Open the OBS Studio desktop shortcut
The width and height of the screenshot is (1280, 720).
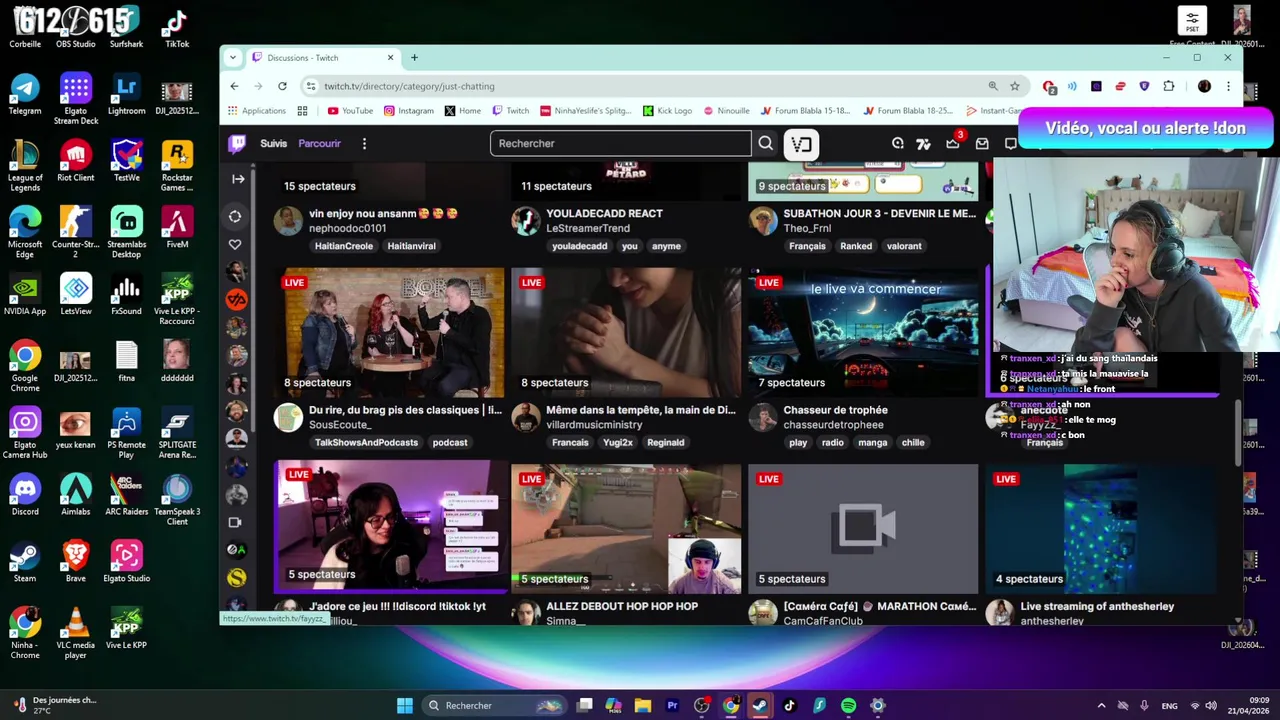pos(76,28)
